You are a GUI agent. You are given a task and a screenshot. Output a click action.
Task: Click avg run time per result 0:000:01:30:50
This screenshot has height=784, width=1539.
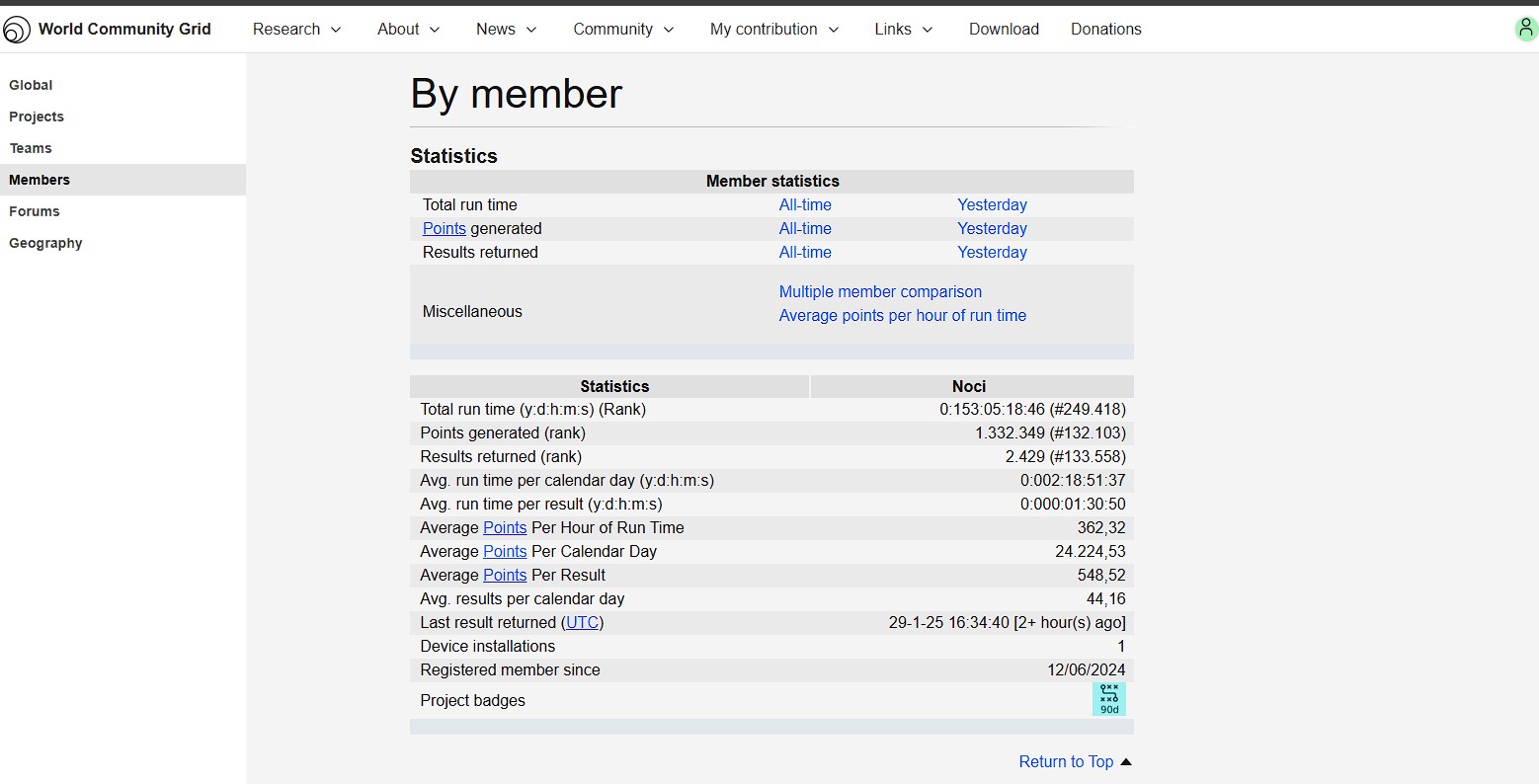pos(1073,504)
